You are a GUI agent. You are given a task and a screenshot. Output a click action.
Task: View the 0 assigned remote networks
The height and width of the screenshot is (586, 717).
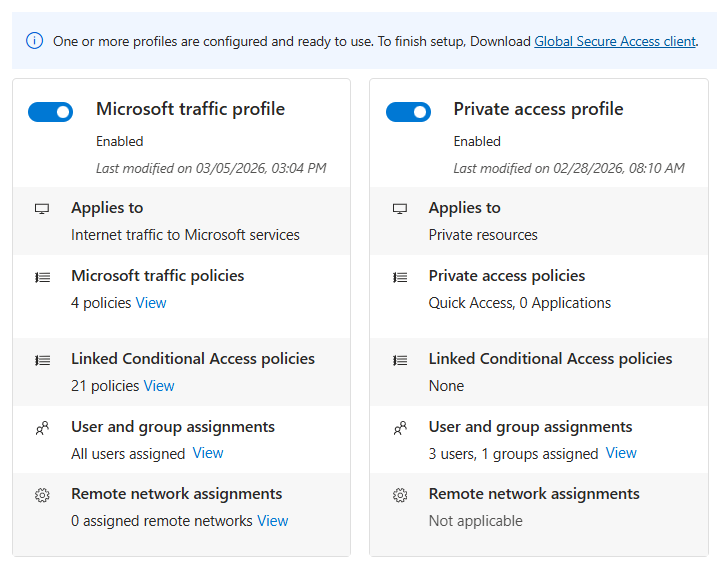(x=272, y=521)
